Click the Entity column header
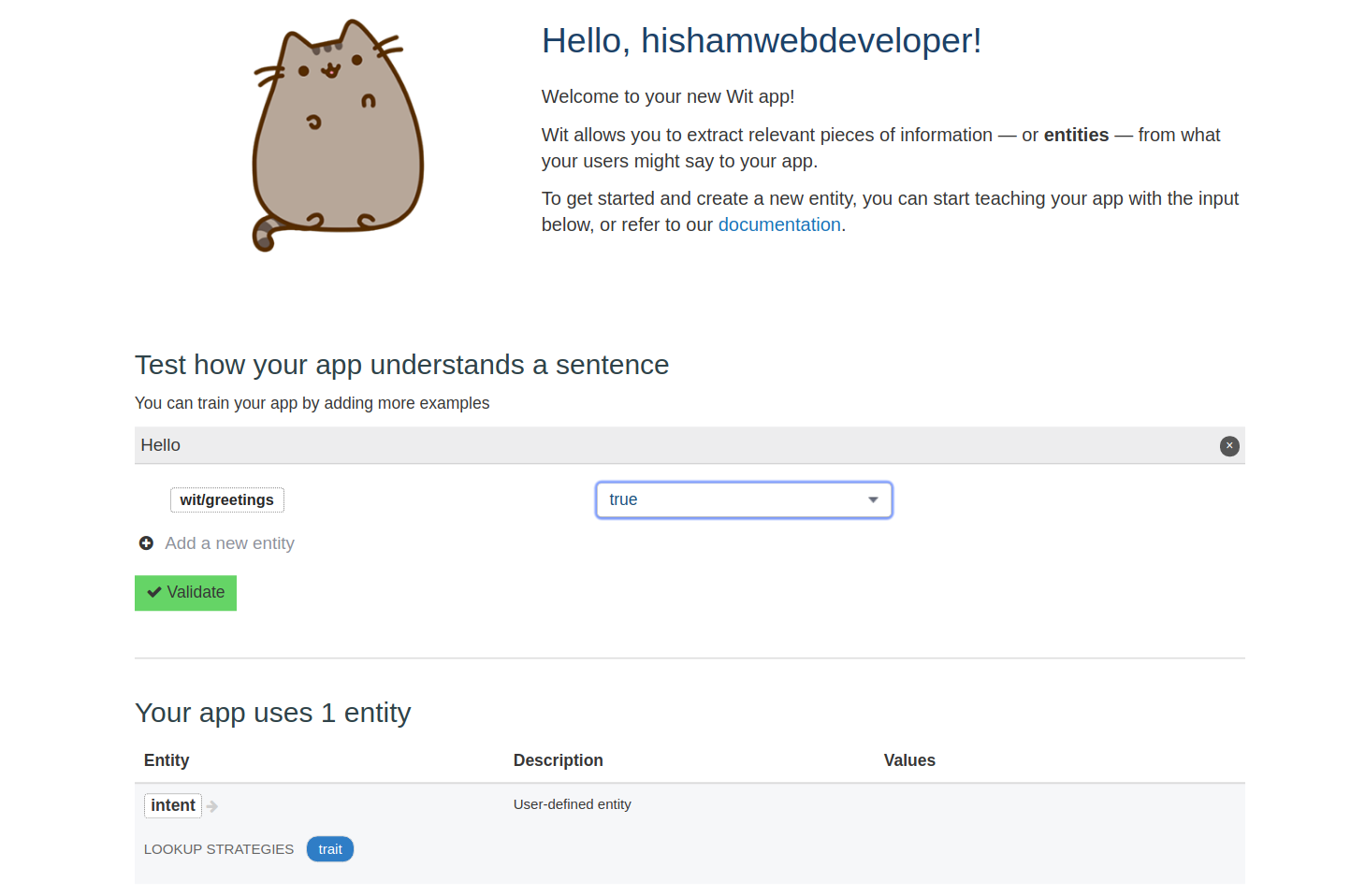 pos(167,760)
